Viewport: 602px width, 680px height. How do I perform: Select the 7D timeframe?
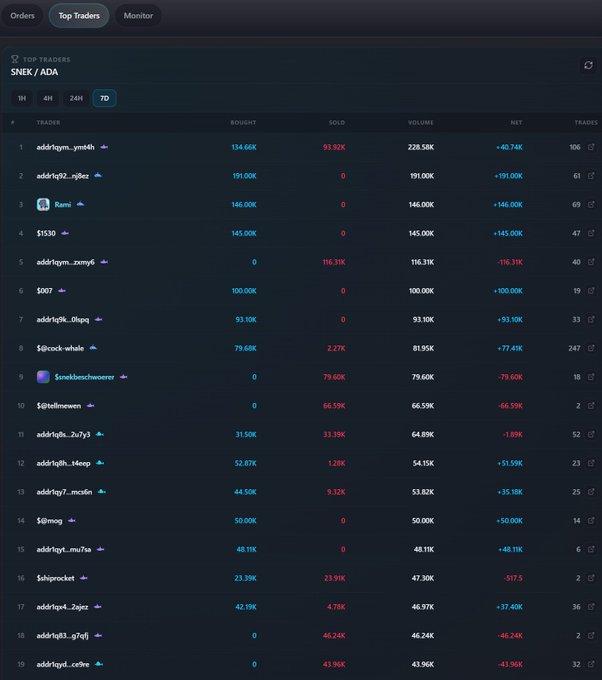pos(105,98)
